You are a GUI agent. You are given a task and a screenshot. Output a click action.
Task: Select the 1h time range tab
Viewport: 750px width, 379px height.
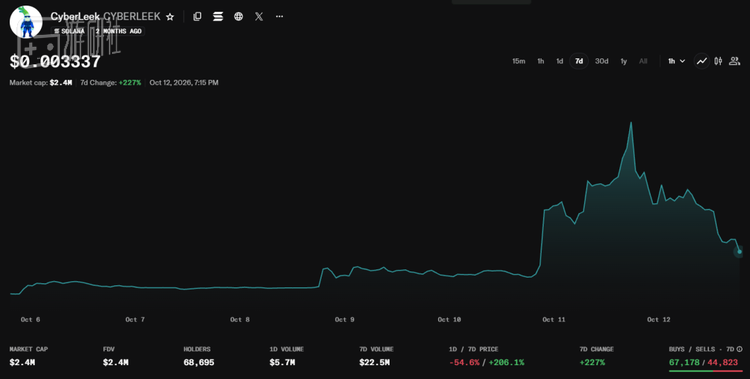tap(540, 61)
